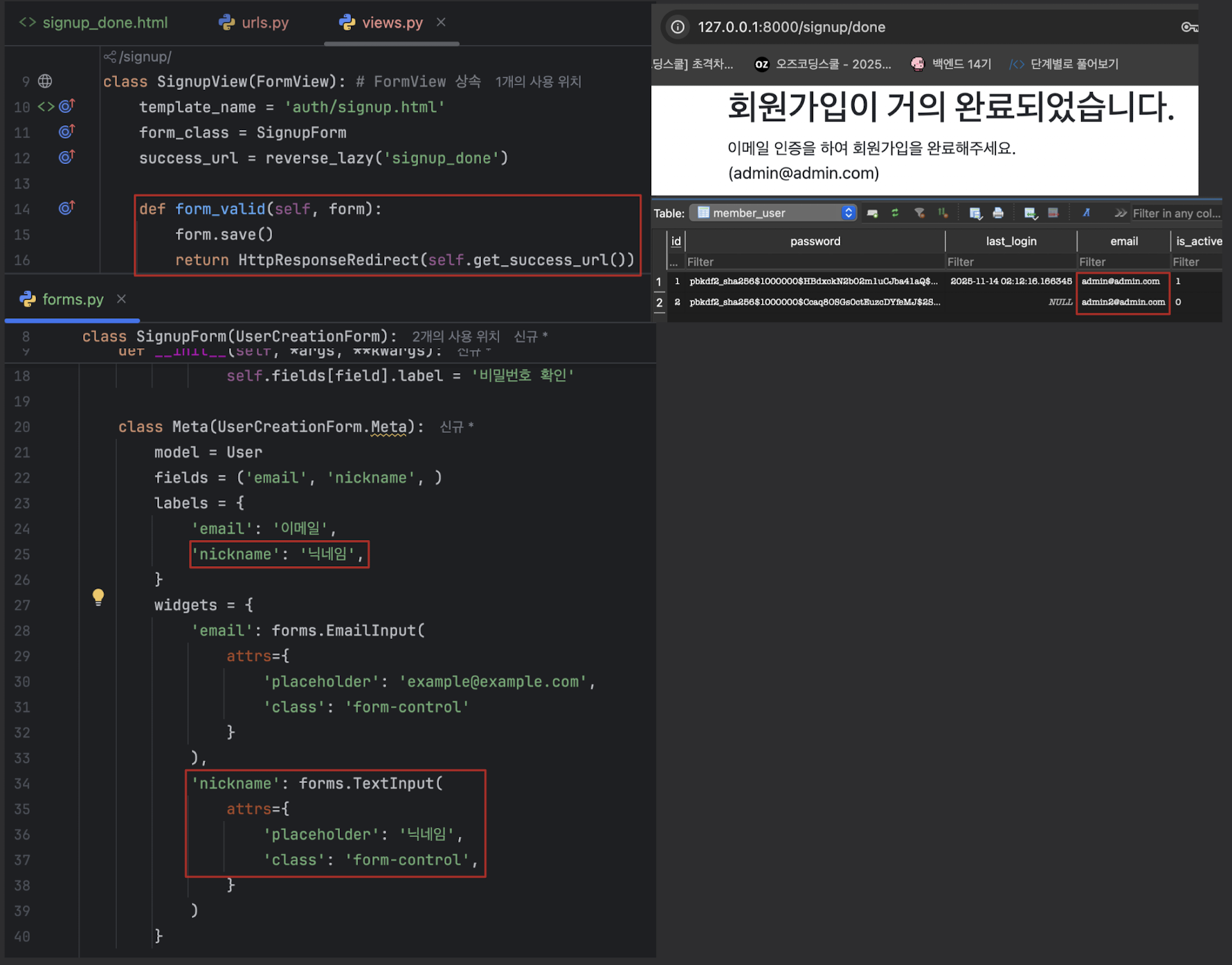Click the unlock view editing icon left of refresh
Image resolution: width=1232 pixels, height=965 pixels.
coord(873,213)
